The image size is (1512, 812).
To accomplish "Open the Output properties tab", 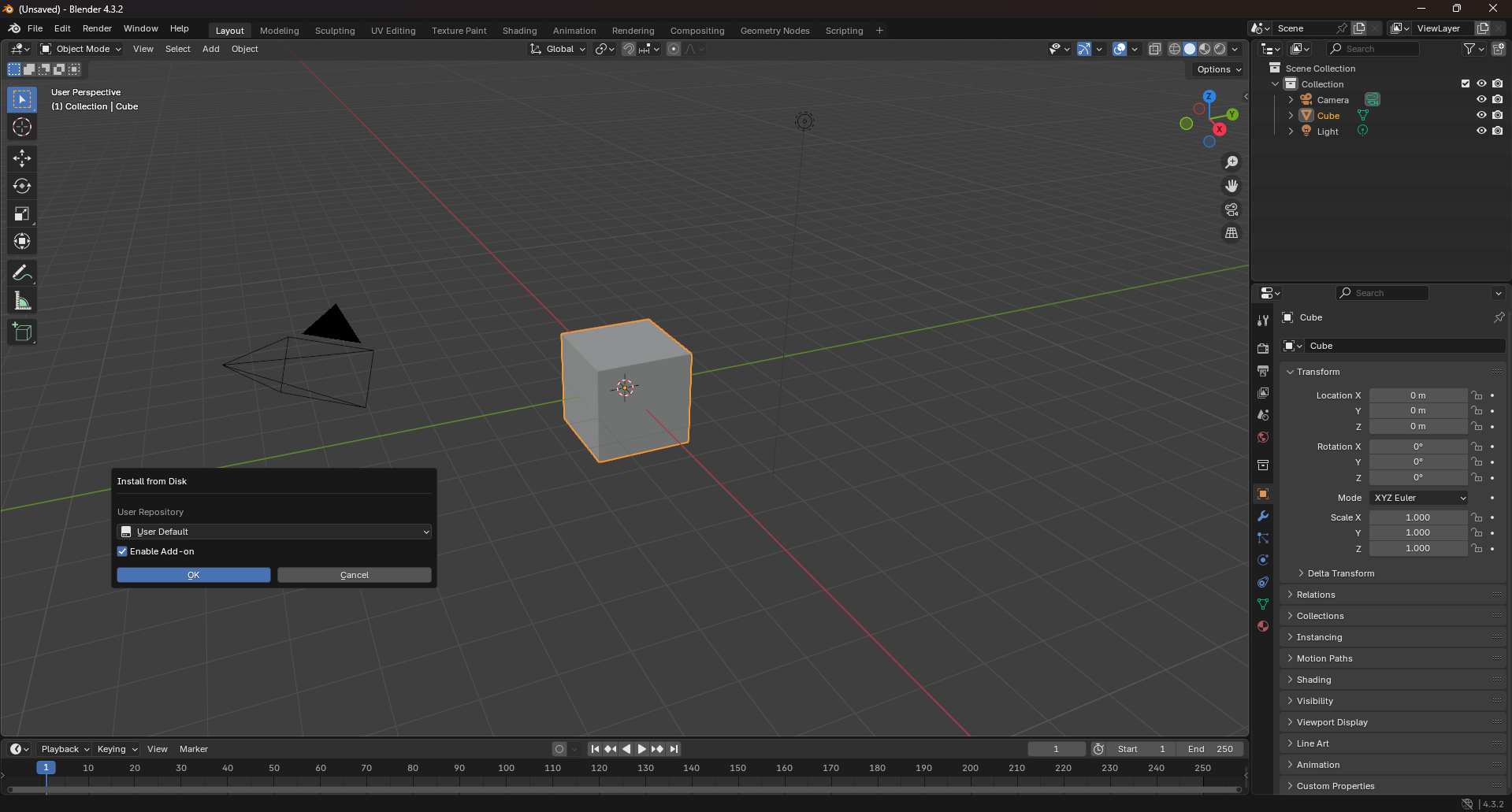I will [x=1263, y=371].
